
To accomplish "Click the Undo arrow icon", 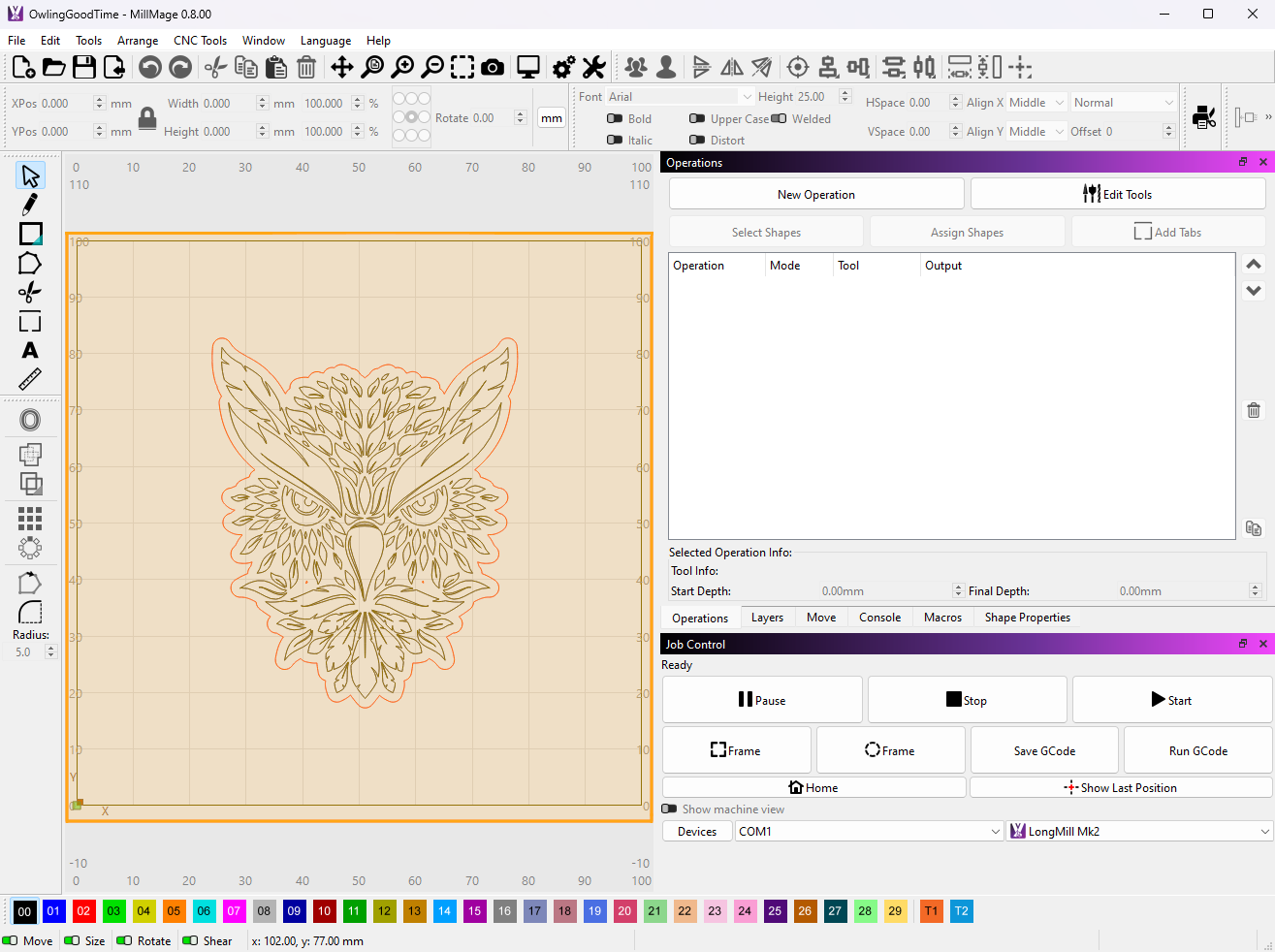I will click(x=149, y=67).
